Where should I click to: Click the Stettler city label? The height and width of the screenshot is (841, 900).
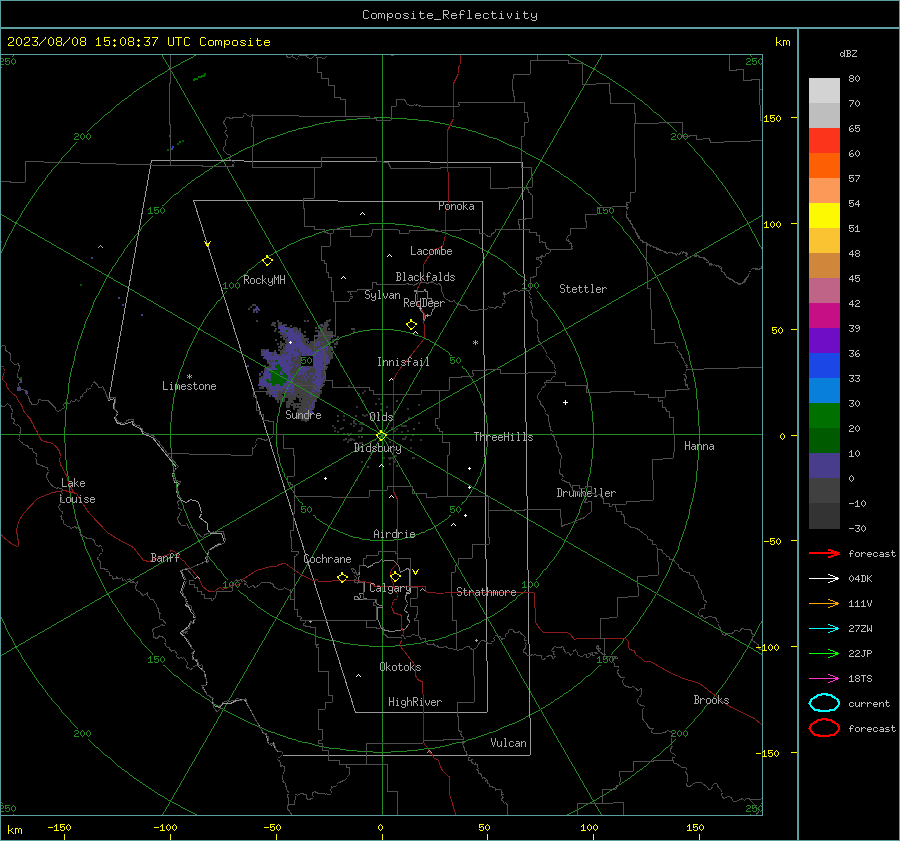(x=583, y=289)
